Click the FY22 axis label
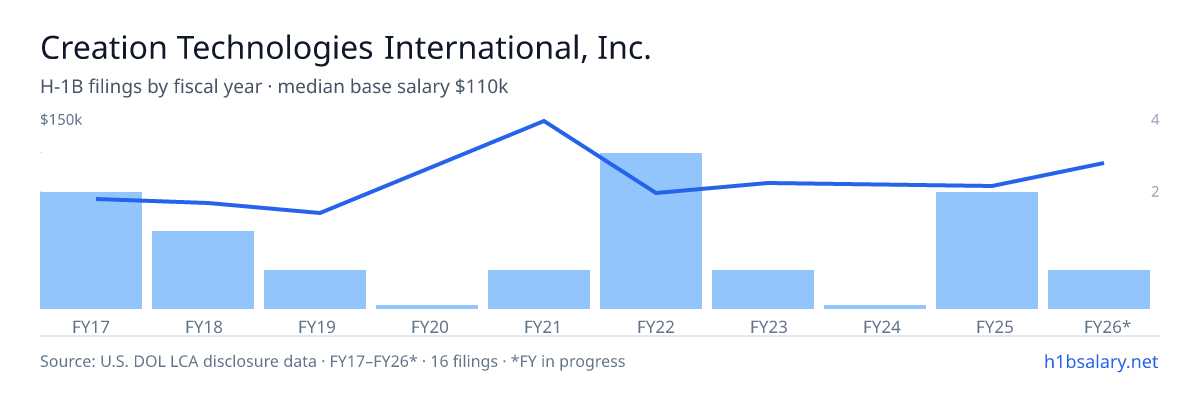This screenshot has width=1200, height=400. coord(651,326)
